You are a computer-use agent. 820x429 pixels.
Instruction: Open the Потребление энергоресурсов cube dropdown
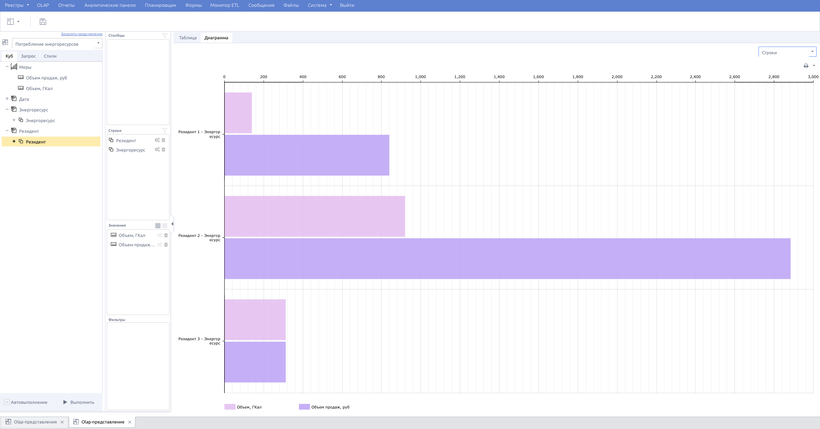[x=57, y=44]
